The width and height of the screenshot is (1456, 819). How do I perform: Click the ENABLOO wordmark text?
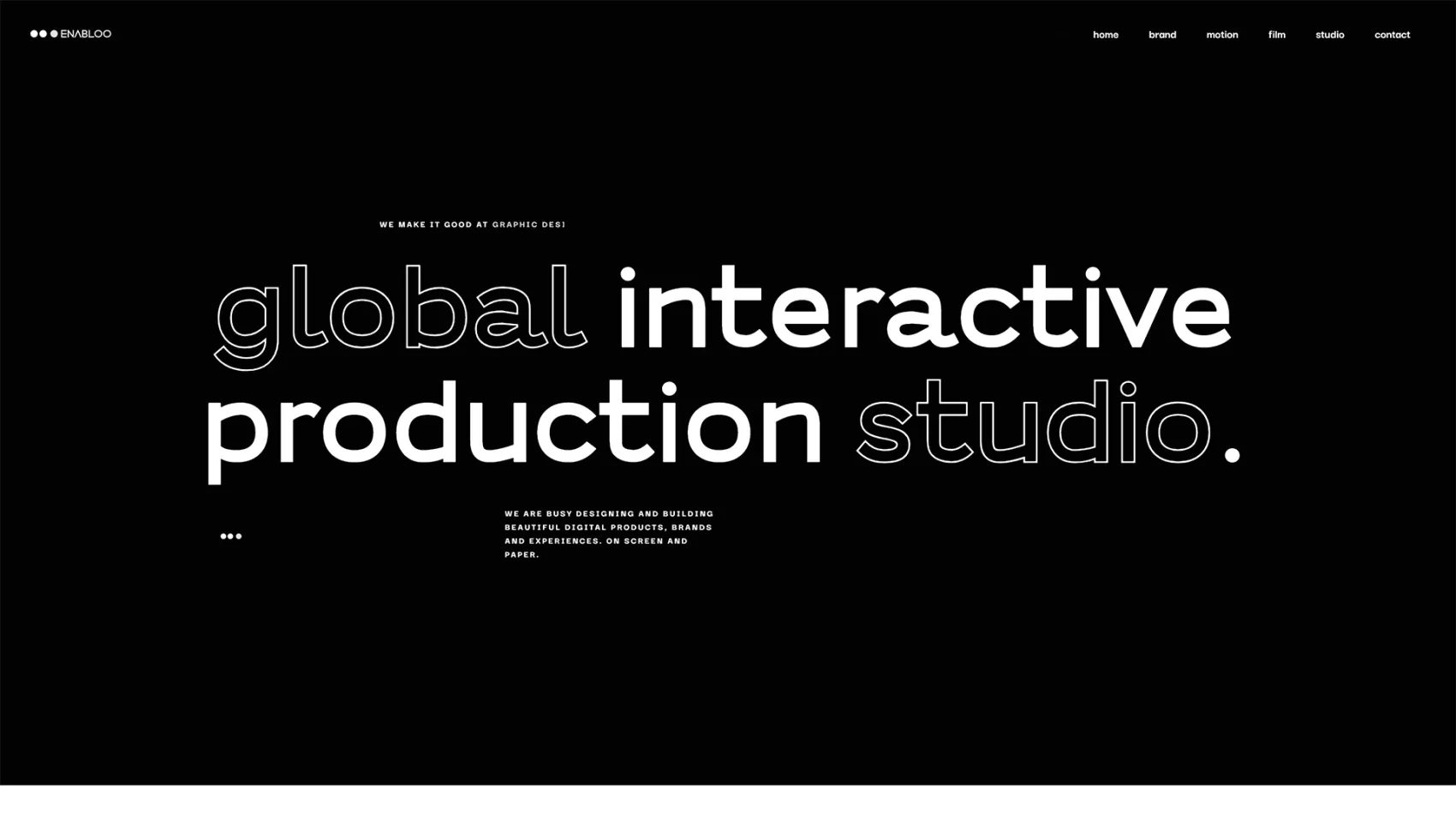point(86,34)
